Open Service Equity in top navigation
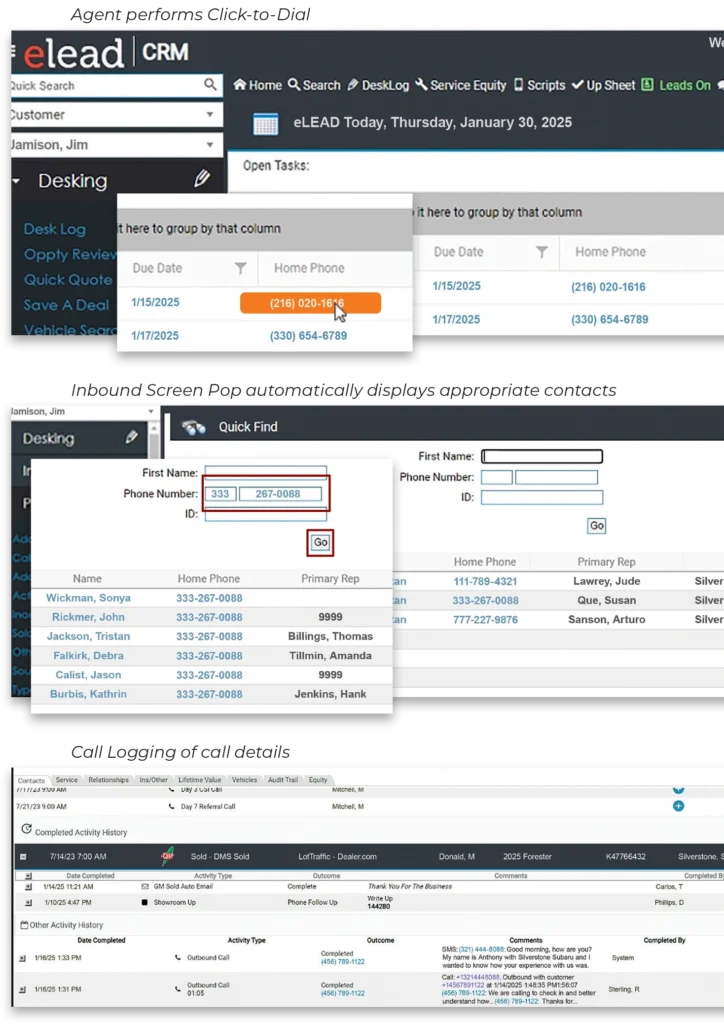 click(x=461, y=86)
